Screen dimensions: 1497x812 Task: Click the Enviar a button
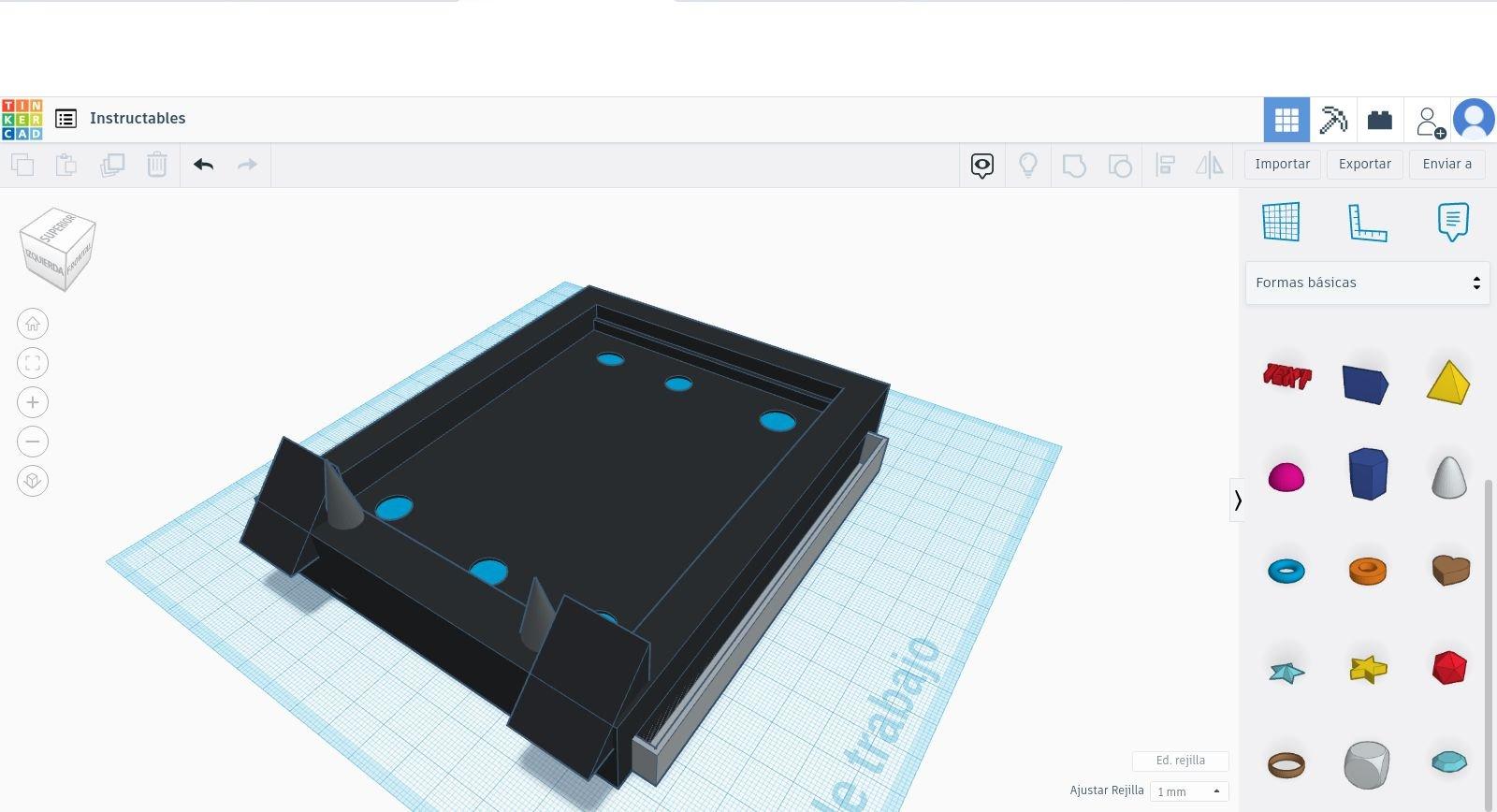pyautogui.click(x=1447, y=164)
